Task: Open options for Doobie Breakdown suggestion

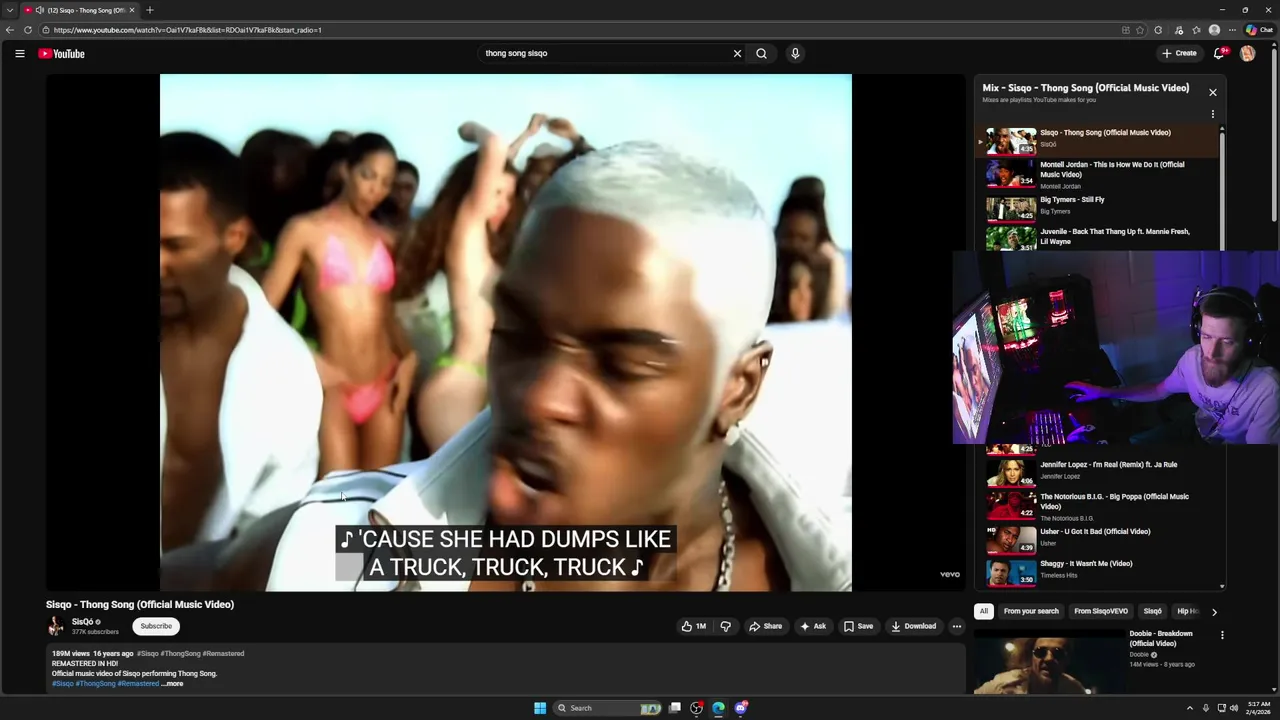Action: point(1221,635)
